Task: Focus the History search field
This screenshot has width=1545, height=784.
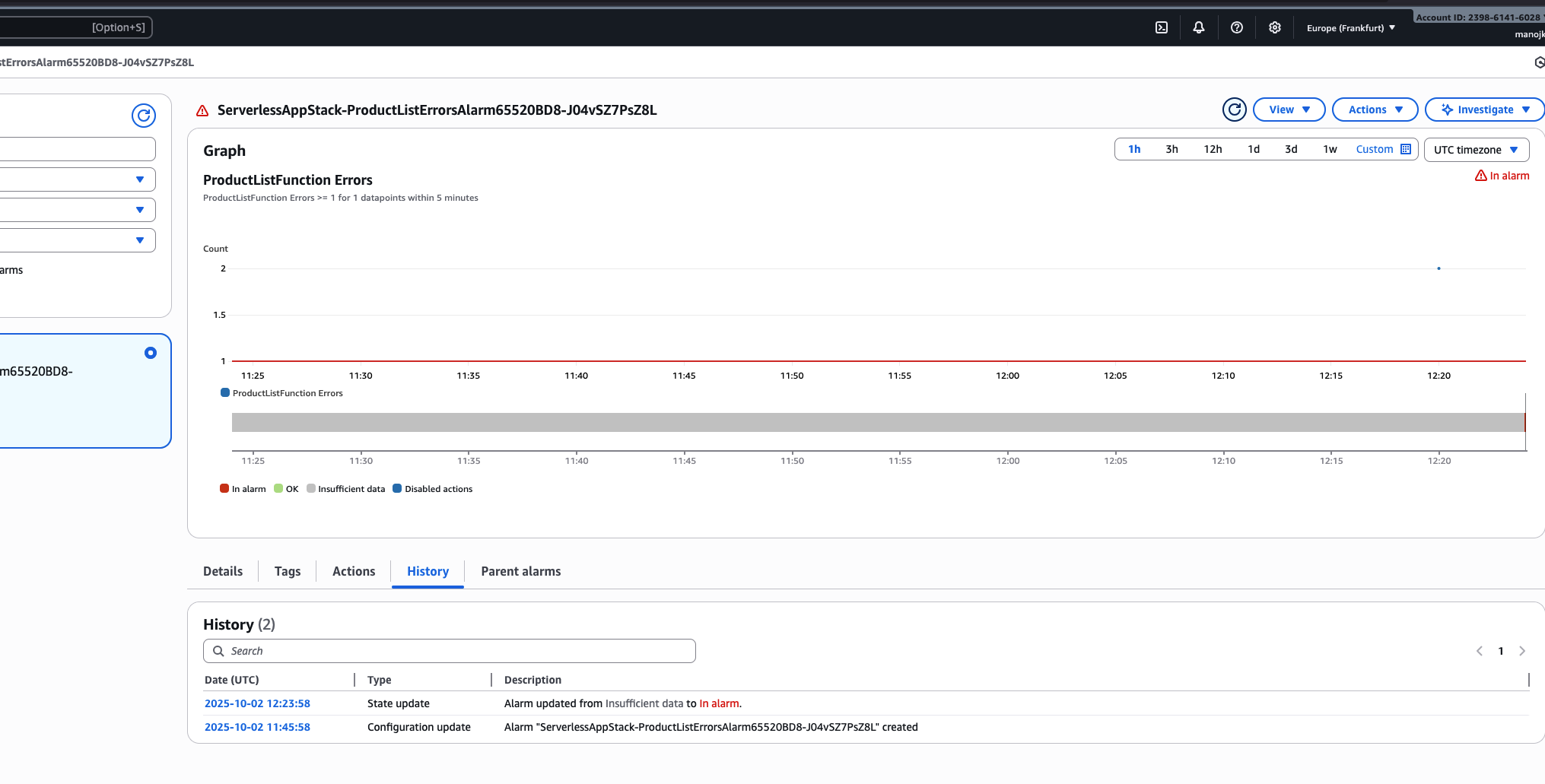Action: tap(450, 651)
